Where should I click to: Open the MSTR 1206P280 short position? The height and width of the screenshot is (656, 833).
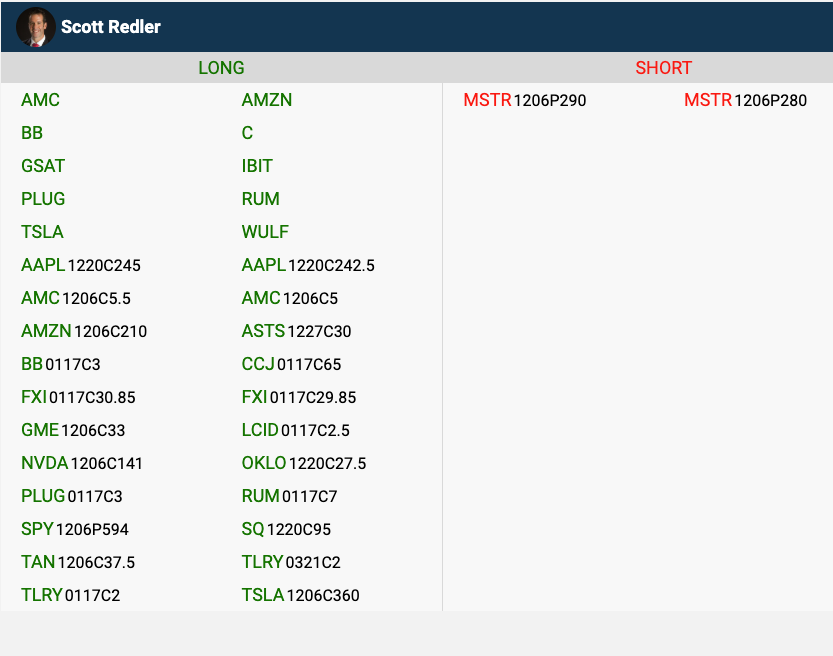point(745,100)
